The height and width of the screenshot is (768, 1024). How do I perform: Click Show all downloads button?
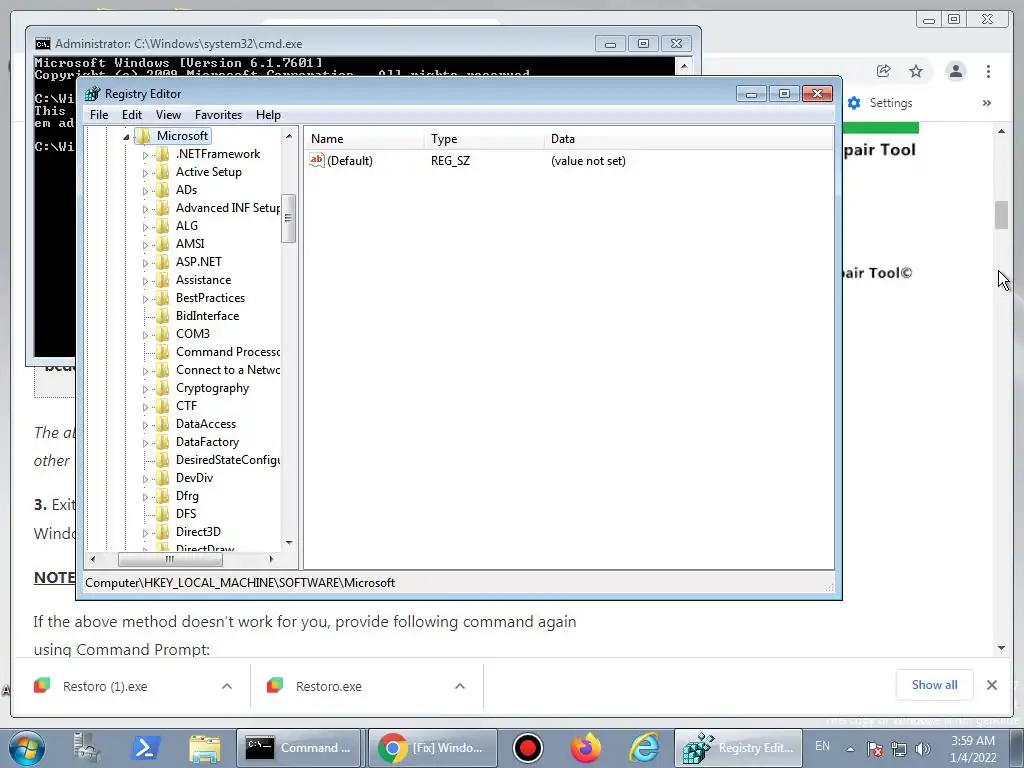point(935,685)
